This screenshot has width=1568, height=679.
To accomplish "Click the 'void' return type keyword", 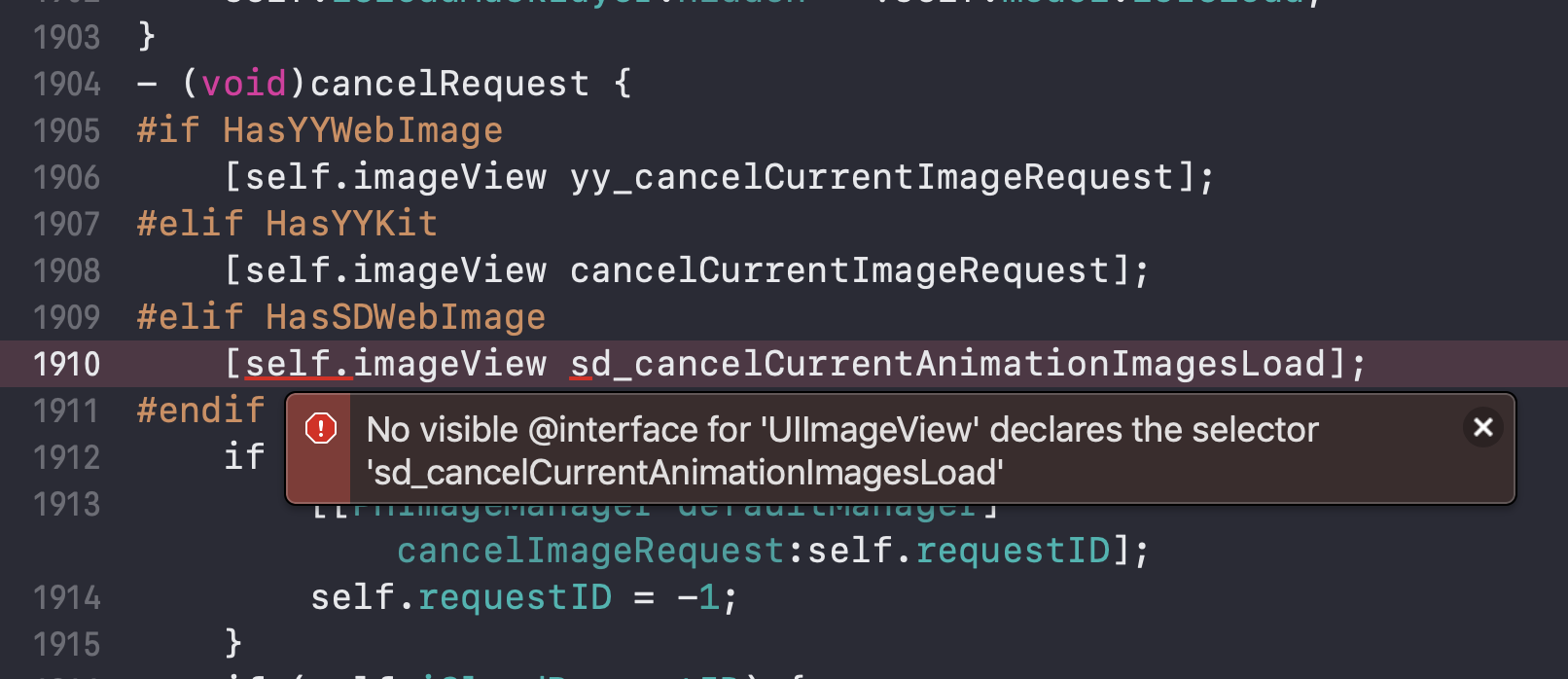I will coord(244,83).
